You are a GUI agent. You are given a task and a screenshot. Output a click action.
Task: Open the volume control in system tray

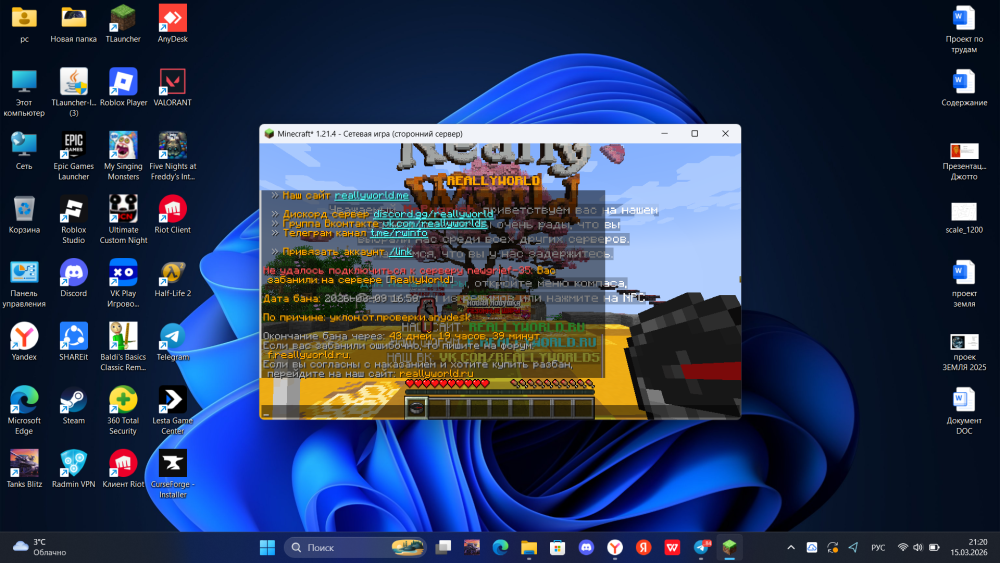tap(918, 547)
